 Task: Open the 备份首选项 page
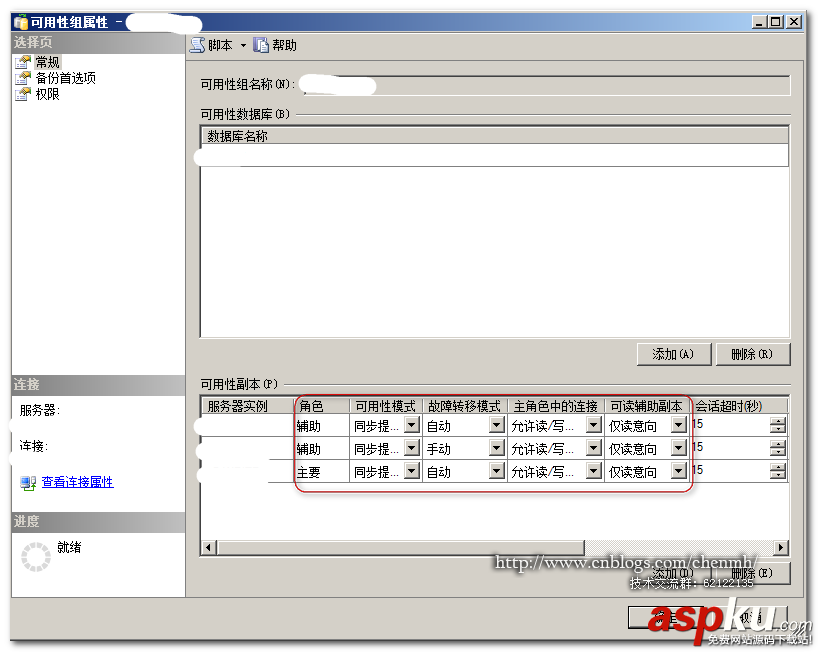point(65,78)
